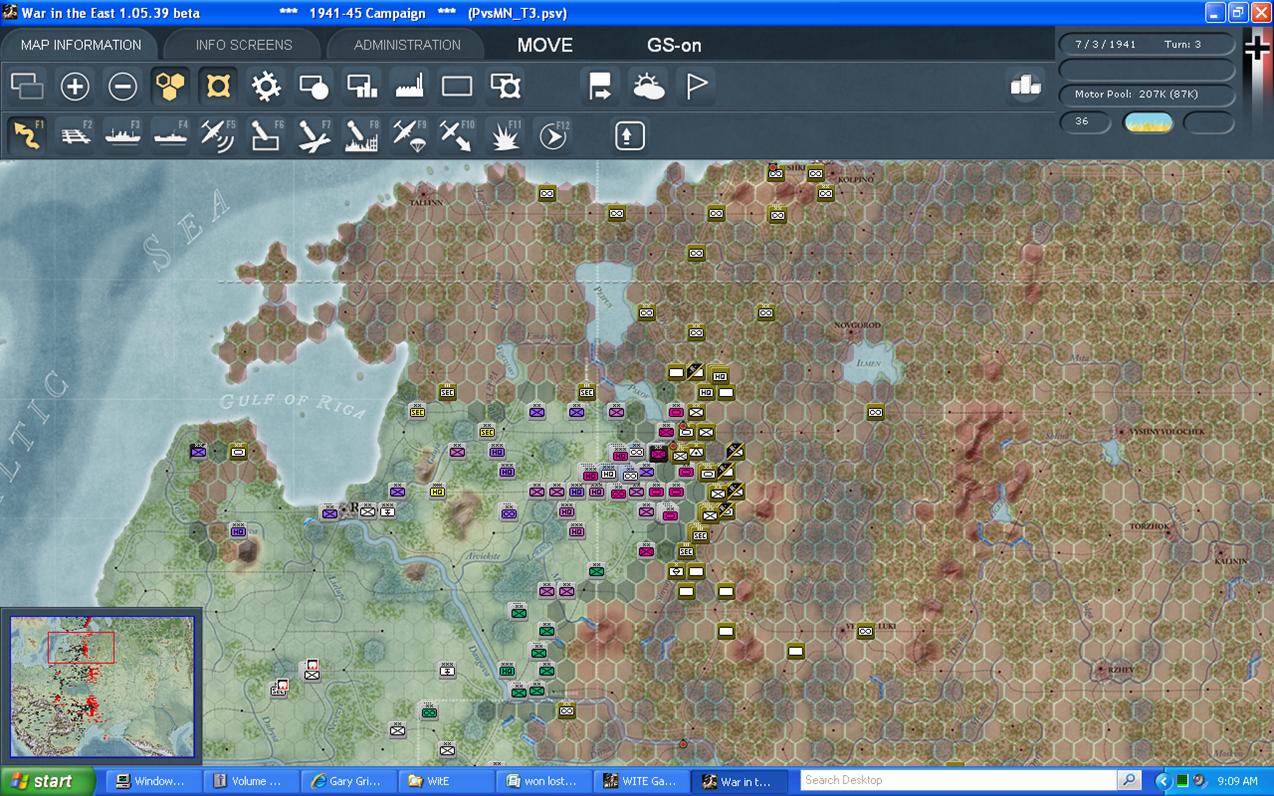Select the Soviet unit near Lake Ilmen
The image size is (1274, 796).
(x=876, y=412)
